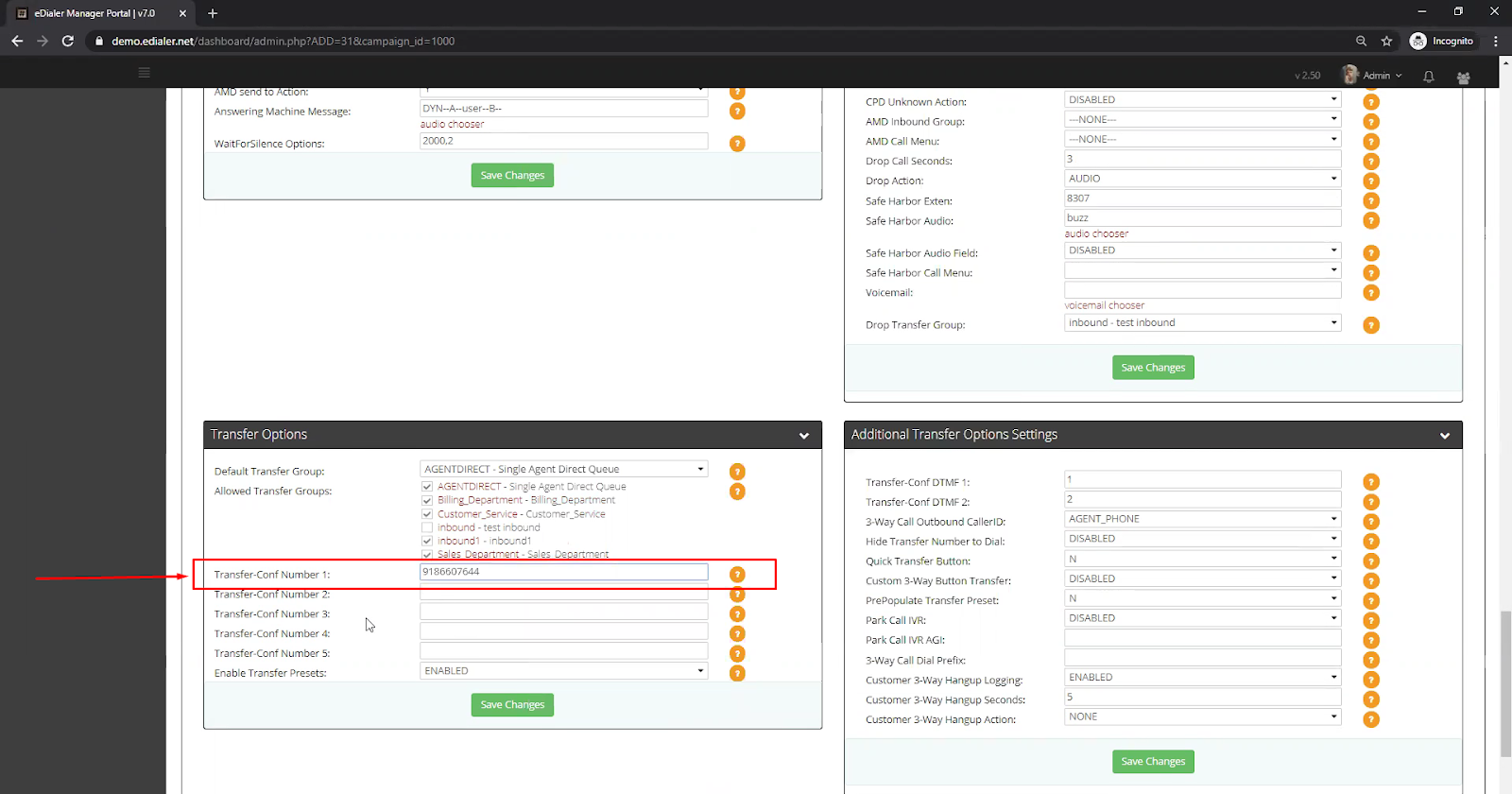Click help icon beside Default Transfer Group

click(x=737, y=472)
